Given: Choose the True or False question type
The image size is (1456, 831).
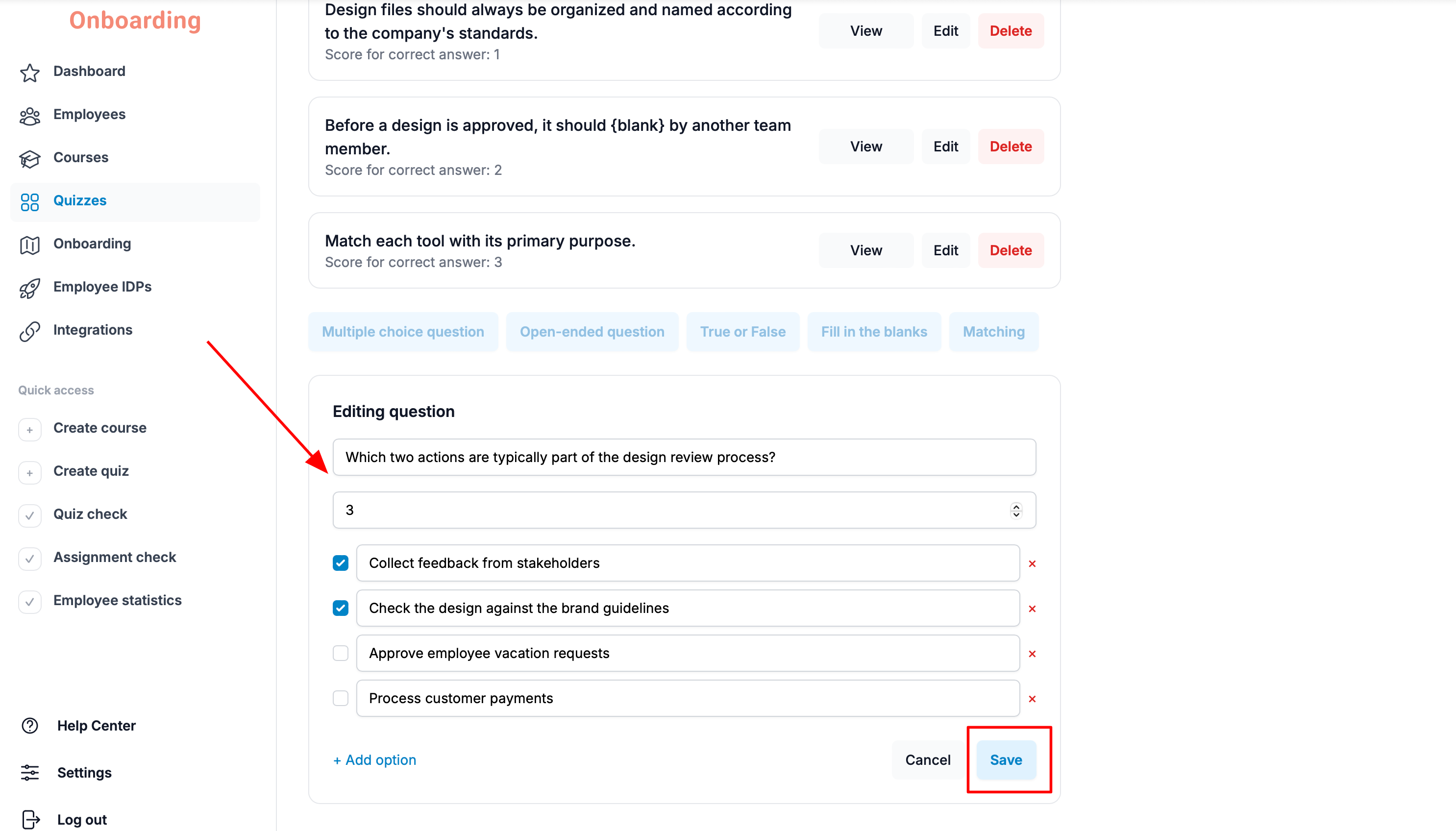Looking at the screenshot, I should pyautogui.click(x=742, y=332).
